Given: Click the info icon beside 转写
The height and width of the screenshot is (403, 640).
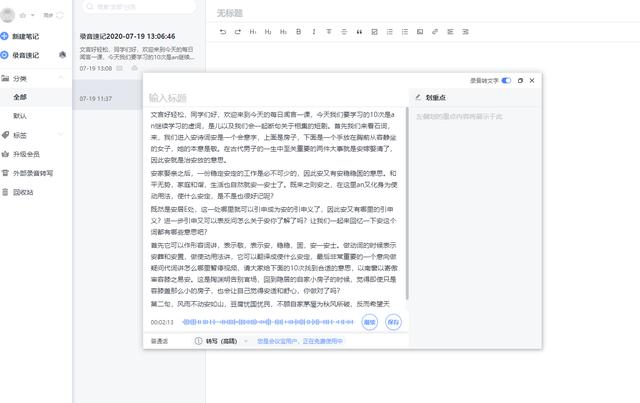Looking at the screenshot, I should 198,341.
